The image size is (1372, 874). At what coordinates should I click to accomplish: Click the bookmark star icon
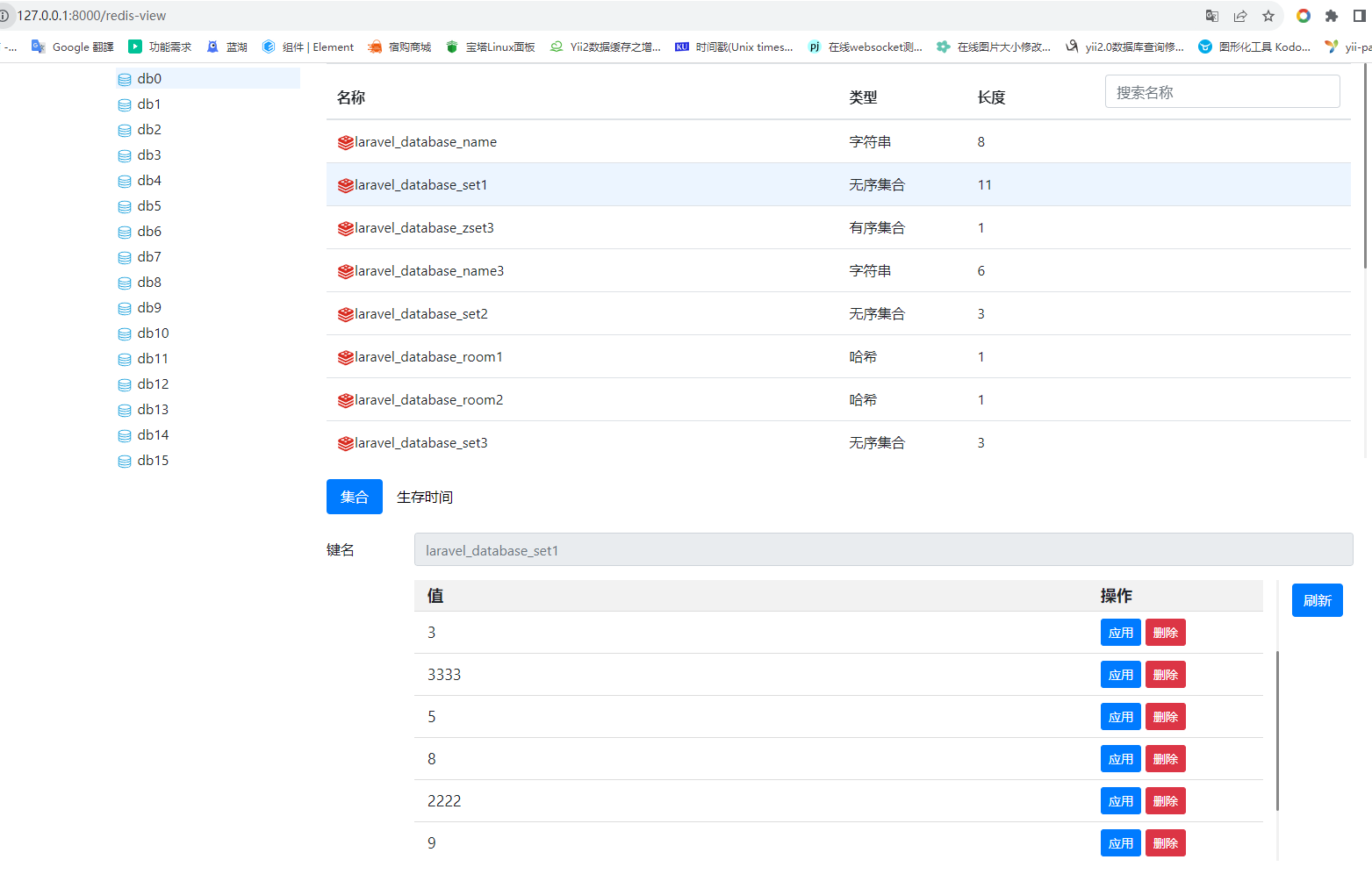(1268, 16)
